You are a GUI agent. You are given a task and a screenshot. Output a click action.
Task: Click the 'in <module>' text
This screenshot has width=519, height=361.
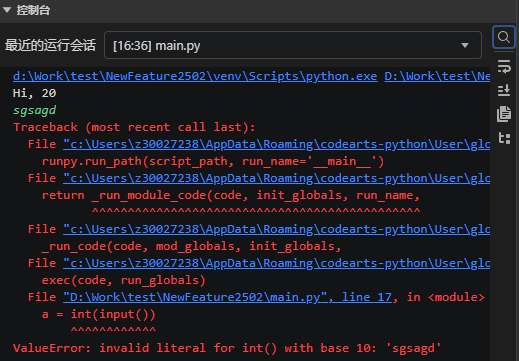click(x=446, y=297)
